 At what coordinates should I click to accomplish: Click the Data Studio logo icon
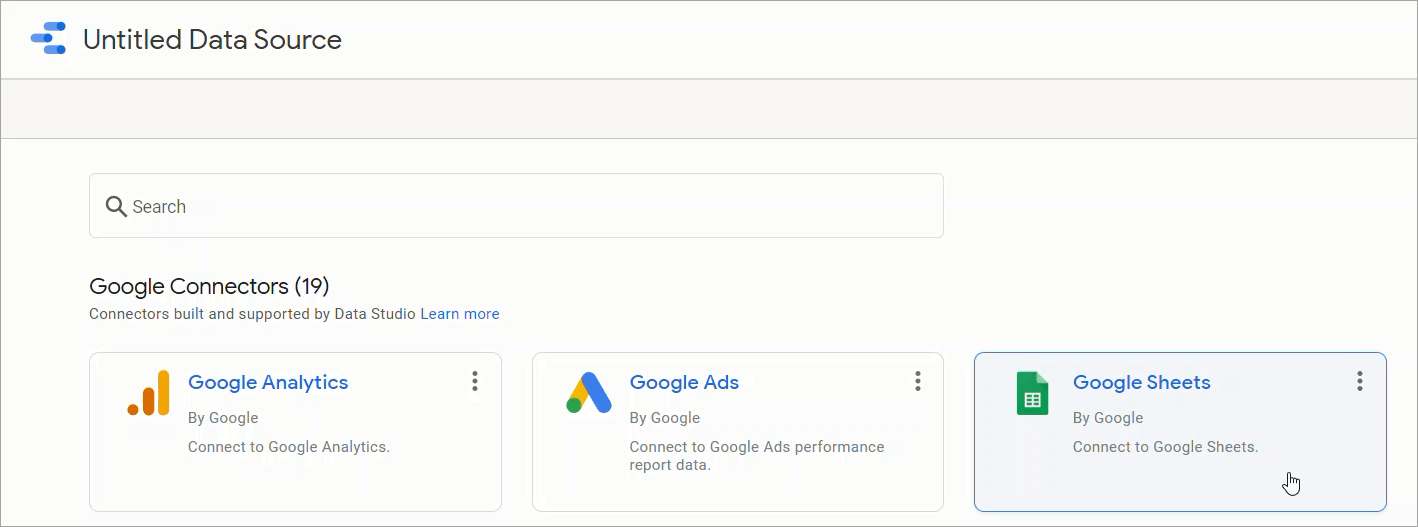(x=48, y=39)
